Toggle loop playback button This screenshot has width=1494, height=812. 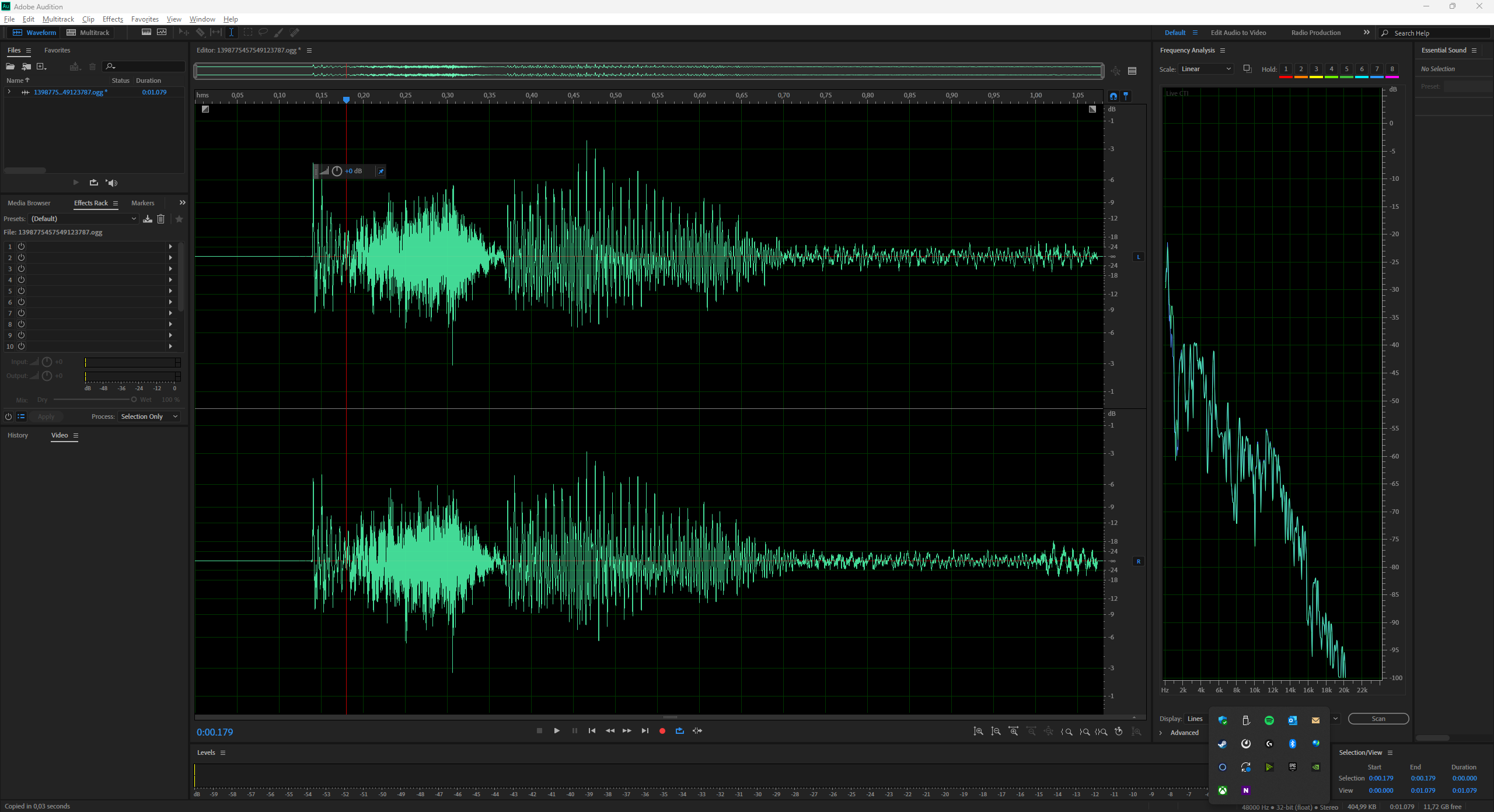tap(679, 731)
